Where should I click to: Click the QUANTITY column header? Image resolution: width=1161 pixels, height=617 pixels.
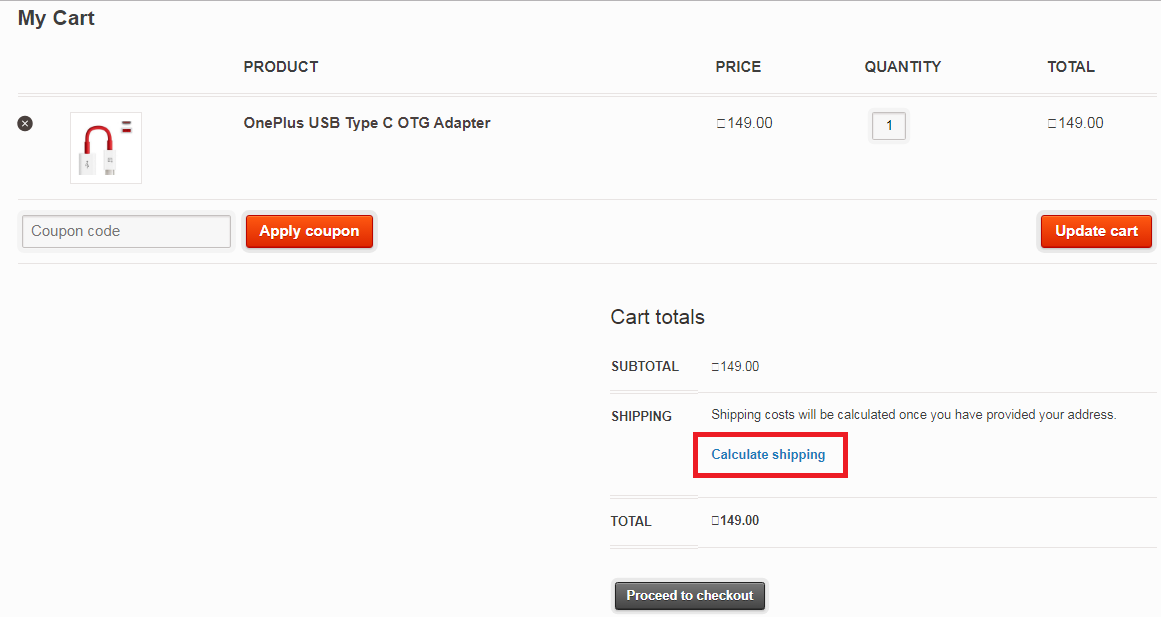(x=903, y=67)
